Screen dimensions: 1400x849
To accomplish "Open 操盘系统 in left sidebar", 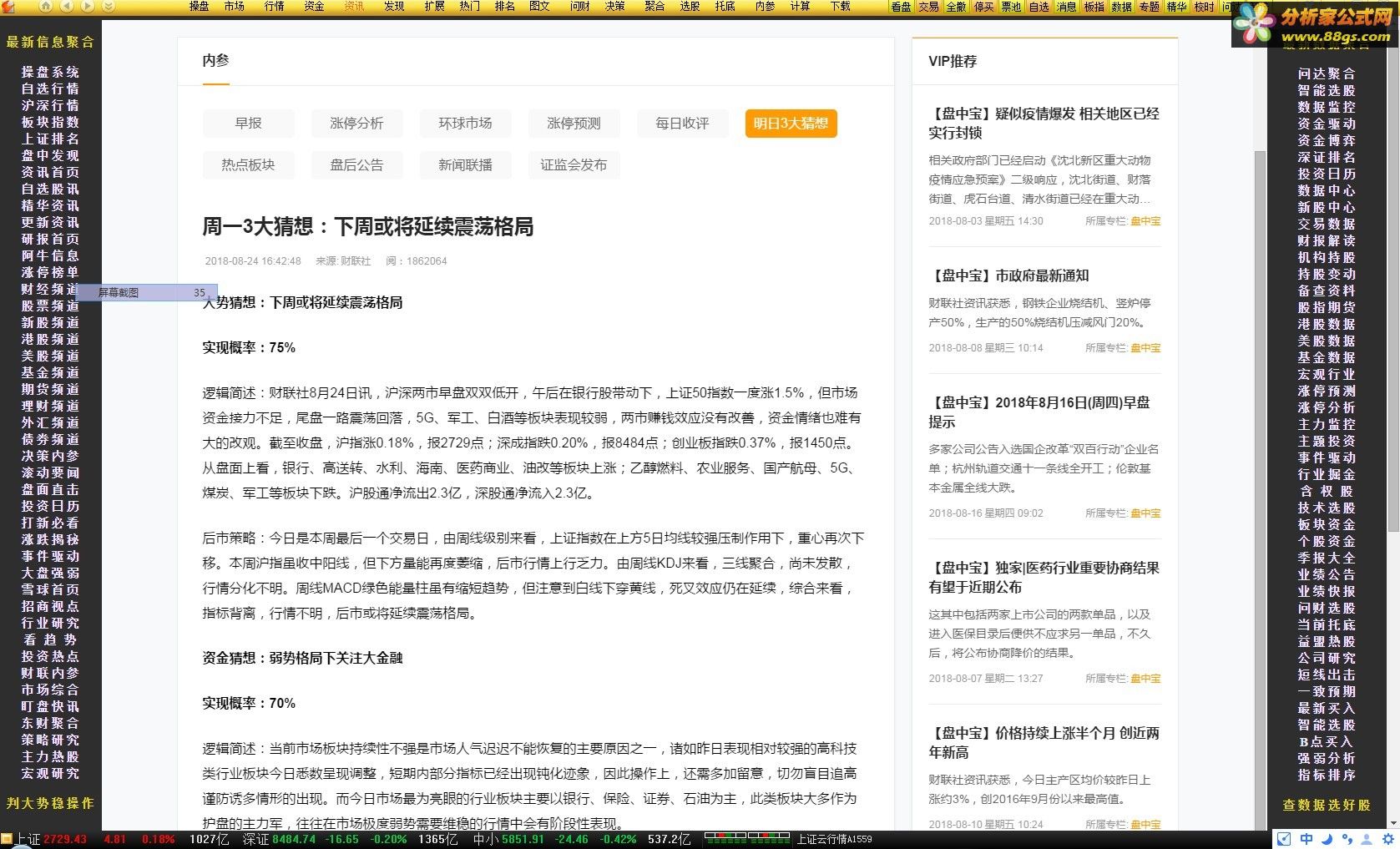I will point(50,73).
